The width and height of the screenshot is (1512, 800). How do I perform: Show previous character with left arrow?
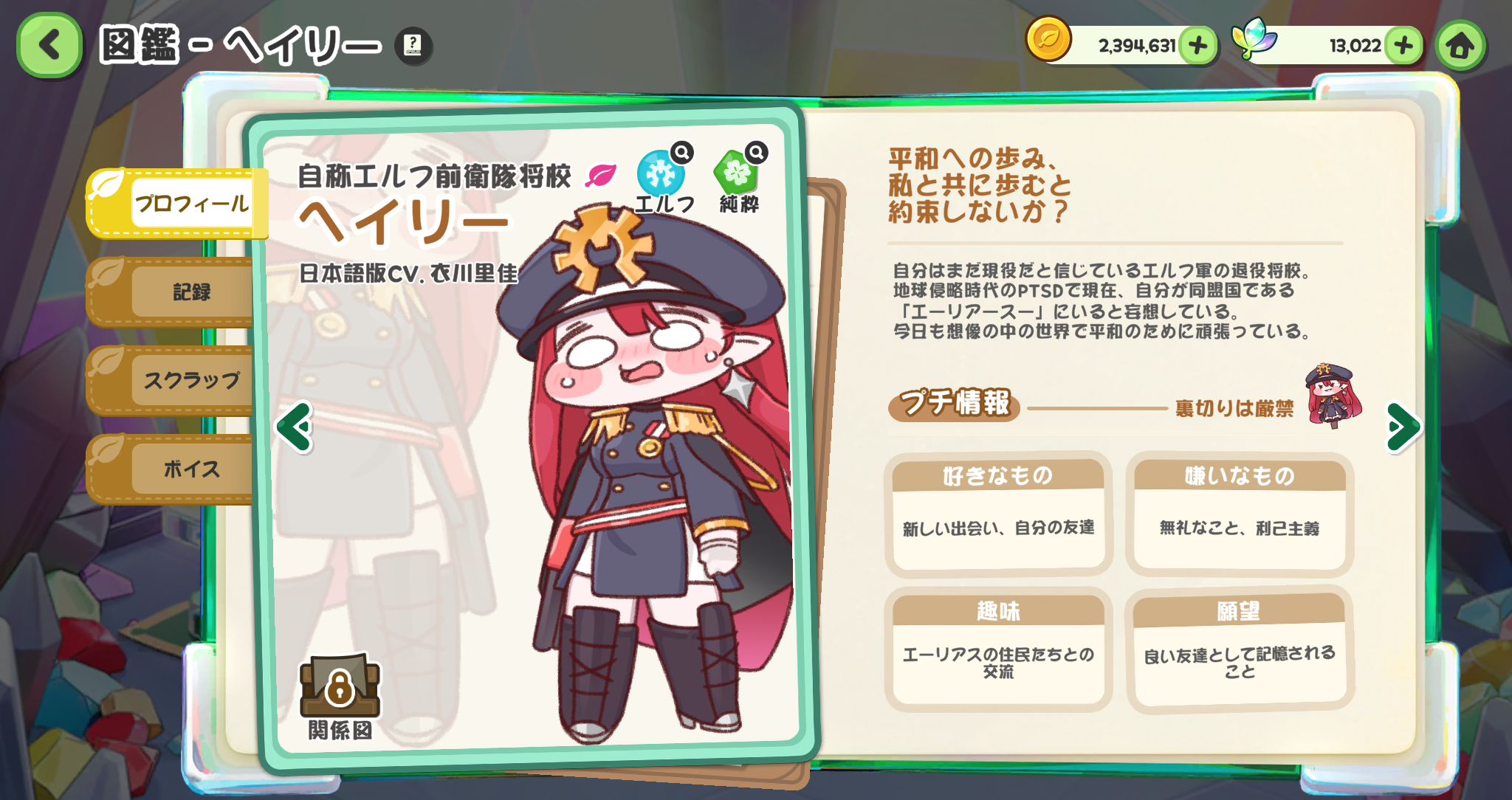(x=295, y=427)
